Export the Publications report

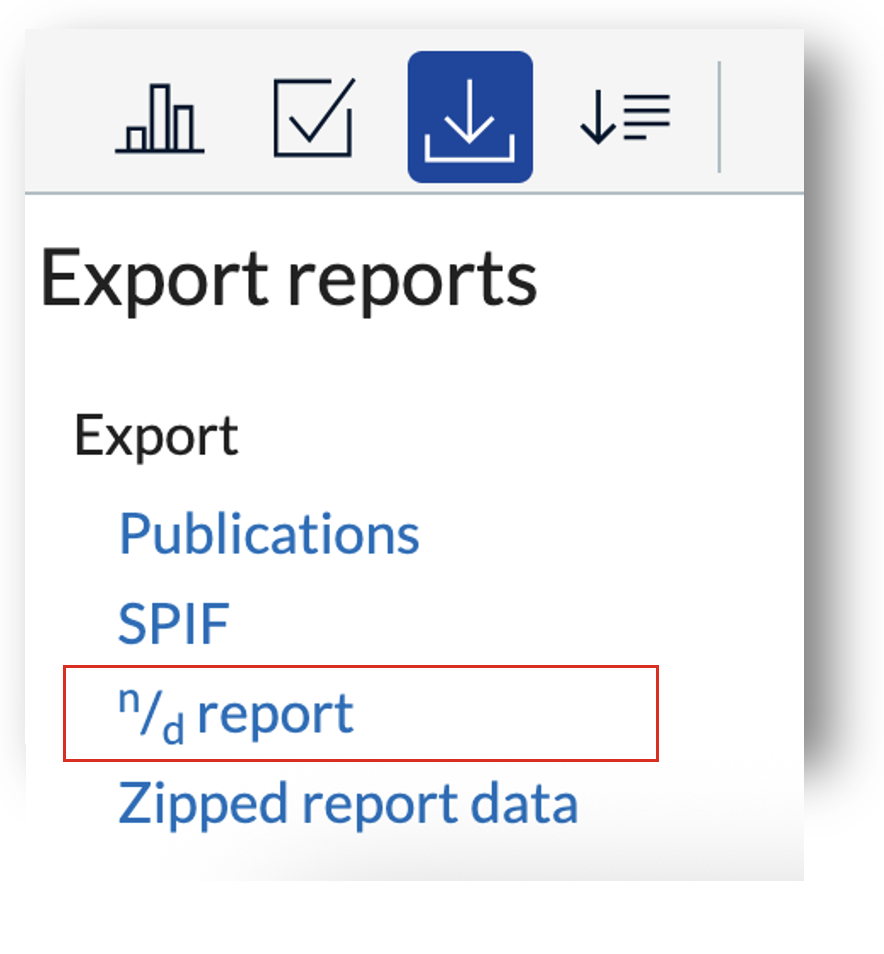coord(269,534)
